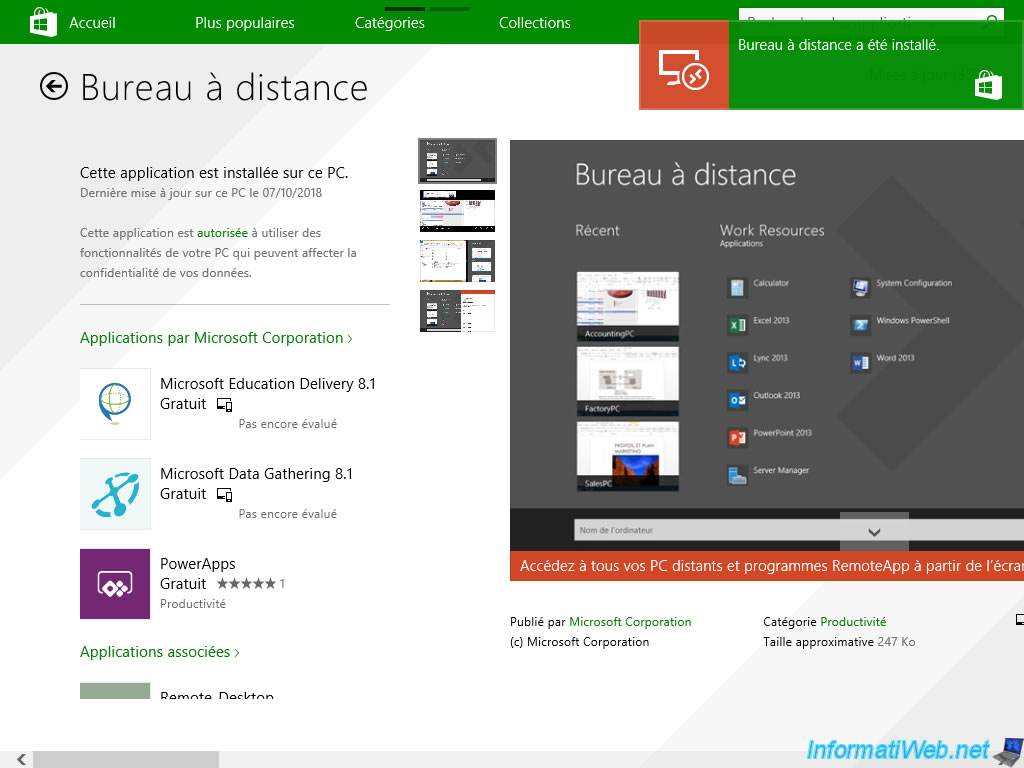Open the Catégories tab
This screenshot has width=1024, height=768.
point(390,23)
